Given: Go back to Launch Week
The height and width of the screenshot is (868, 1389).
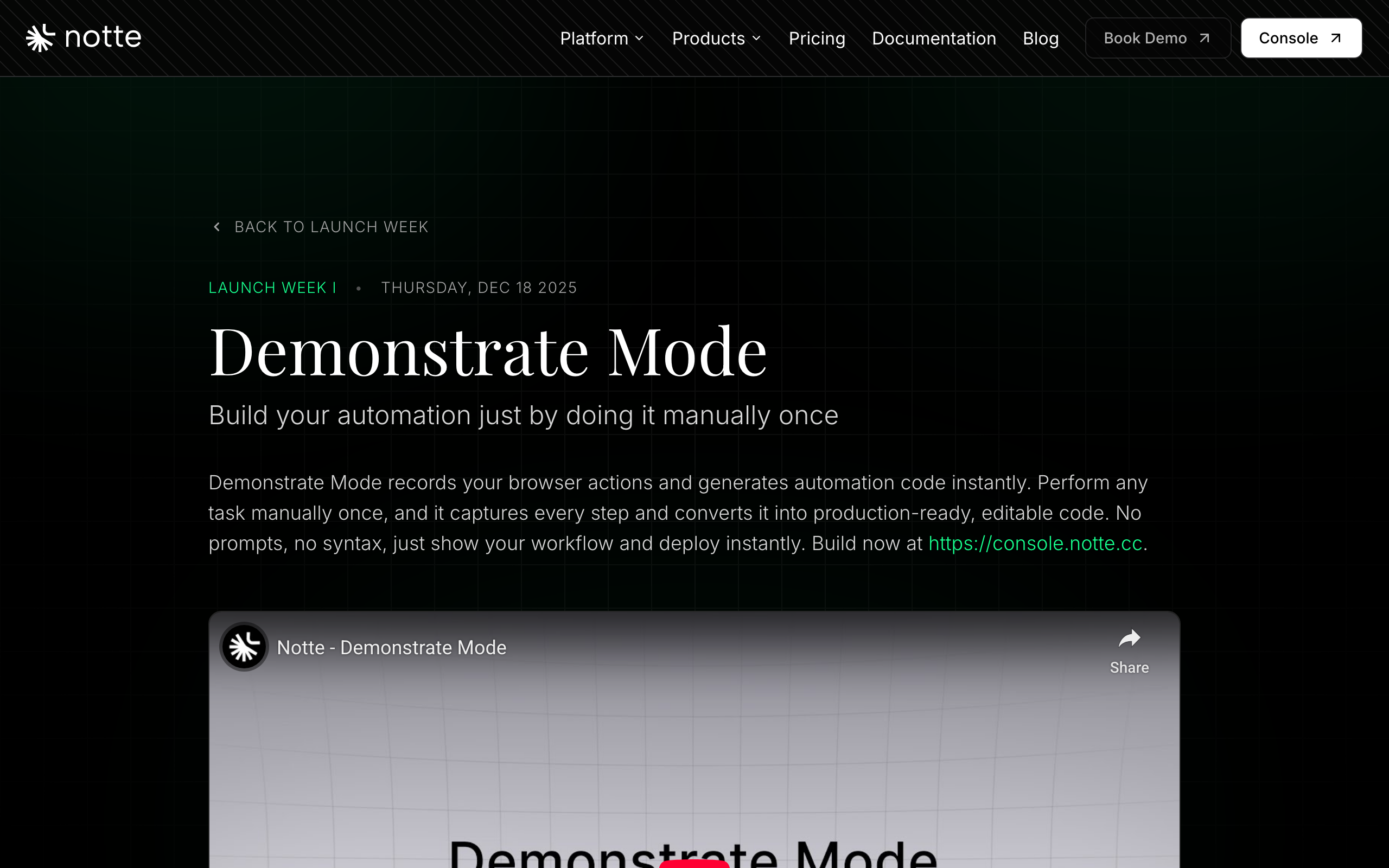Looking at the screenshot, I should coord(331,227).
